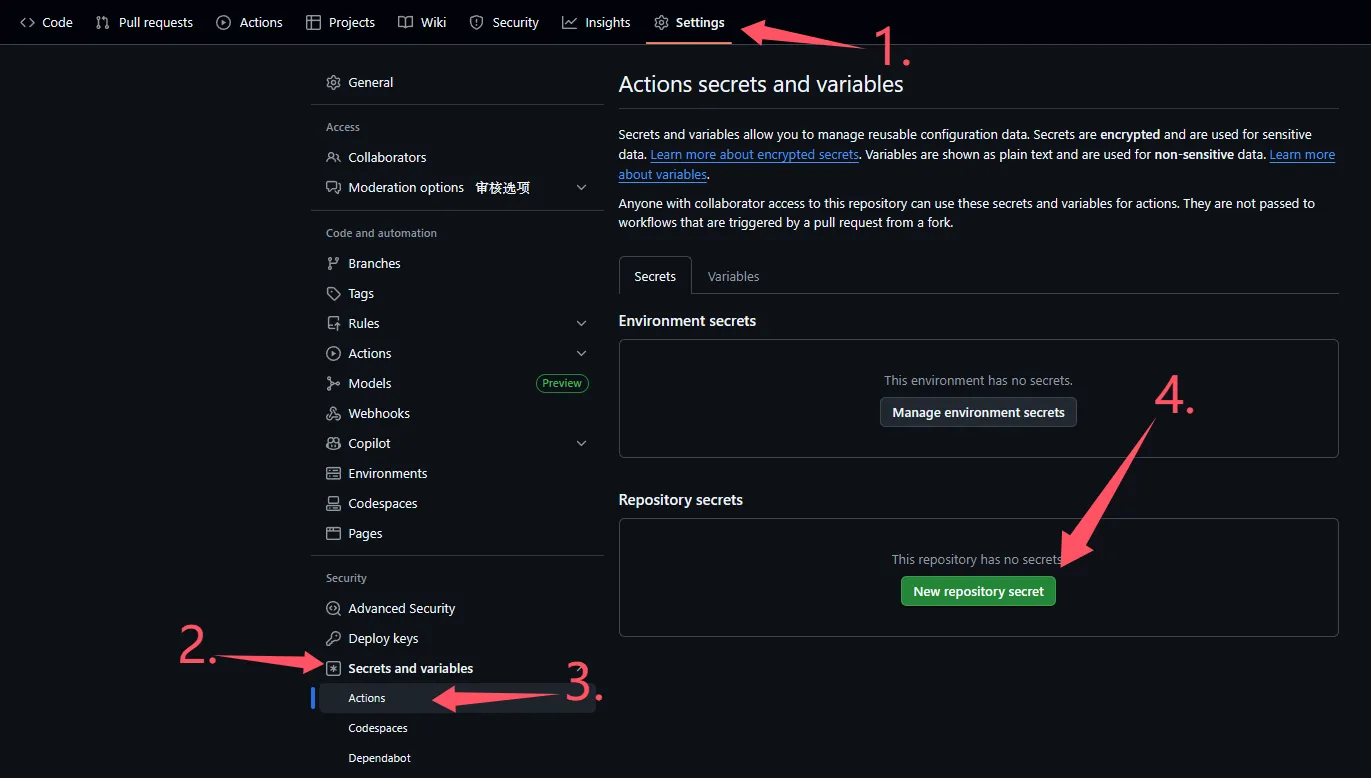Screen dimensions: 1371x778
Task: Click the Advanced Security scan icon
Action: (334, 609)
